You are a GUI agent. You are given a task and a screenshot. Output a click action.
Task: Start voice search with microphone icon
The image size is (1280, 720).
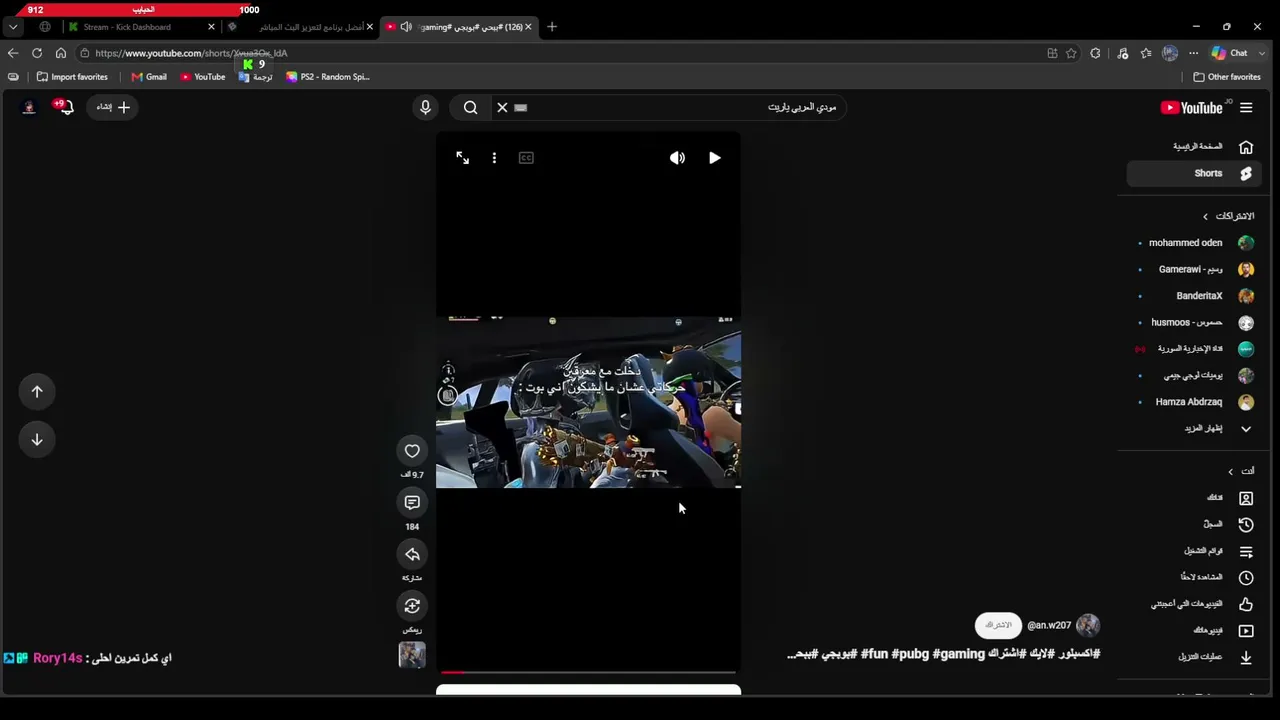pyautogui.click(x=425, y=107)
